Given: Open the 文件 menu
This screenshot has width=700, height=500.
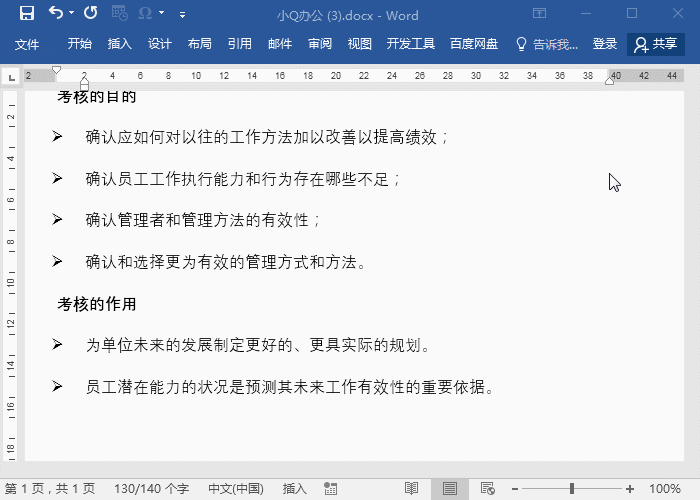Looking at the screenshot, I should click(x=27, y=44).
